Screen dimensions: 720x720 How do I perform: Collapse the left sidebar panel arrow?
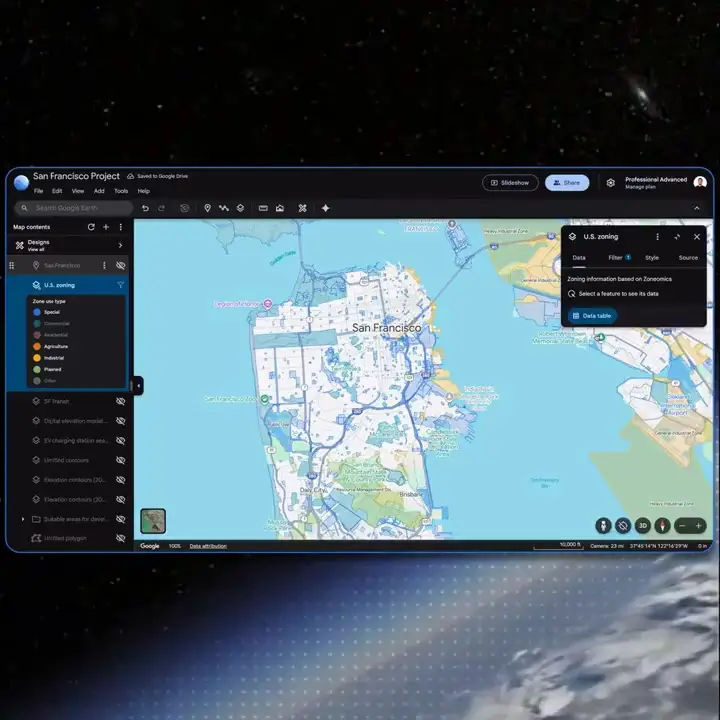pos(138,386)
